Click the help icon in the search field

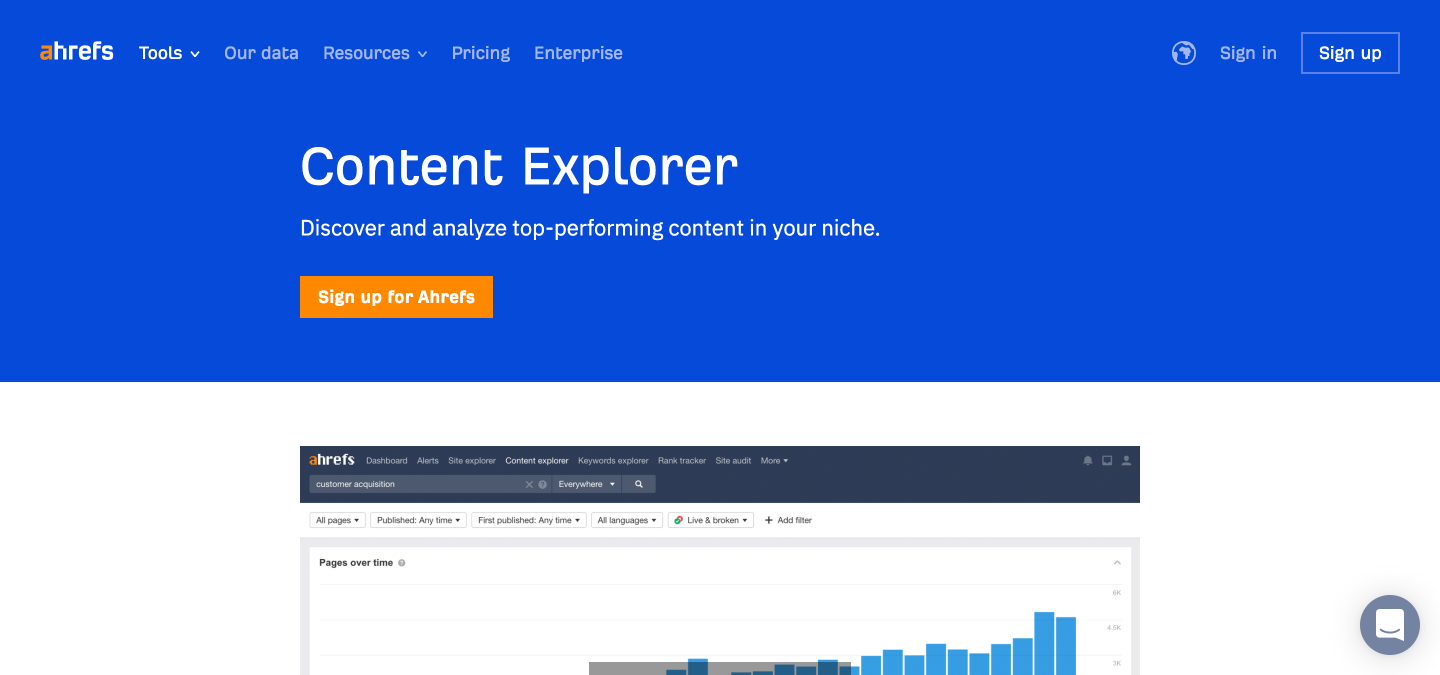click(543, 484)
